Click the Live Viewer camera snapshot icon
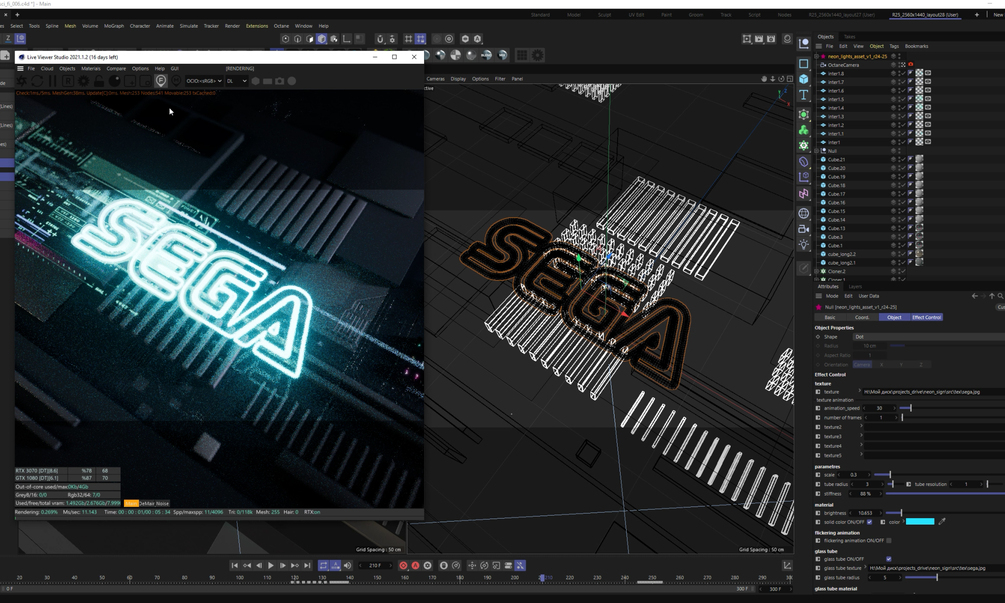 coord(279,81)
